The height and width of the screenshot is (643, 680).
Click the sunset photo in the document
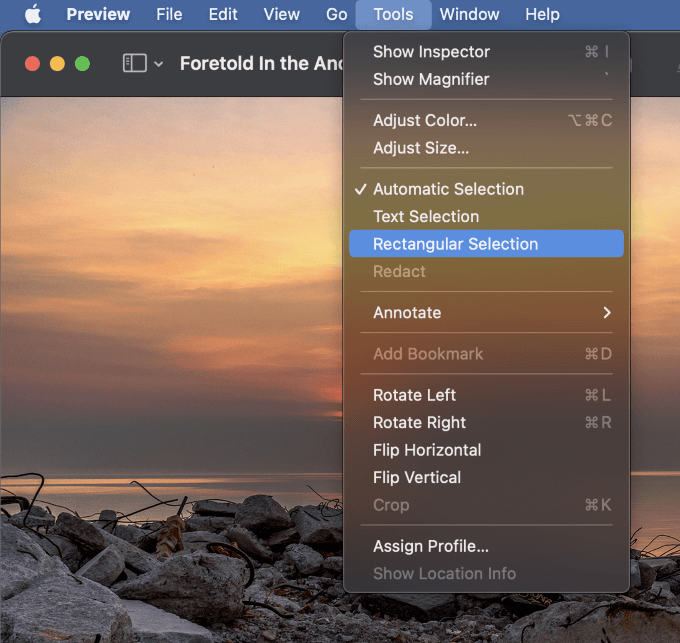pos(171,369)
